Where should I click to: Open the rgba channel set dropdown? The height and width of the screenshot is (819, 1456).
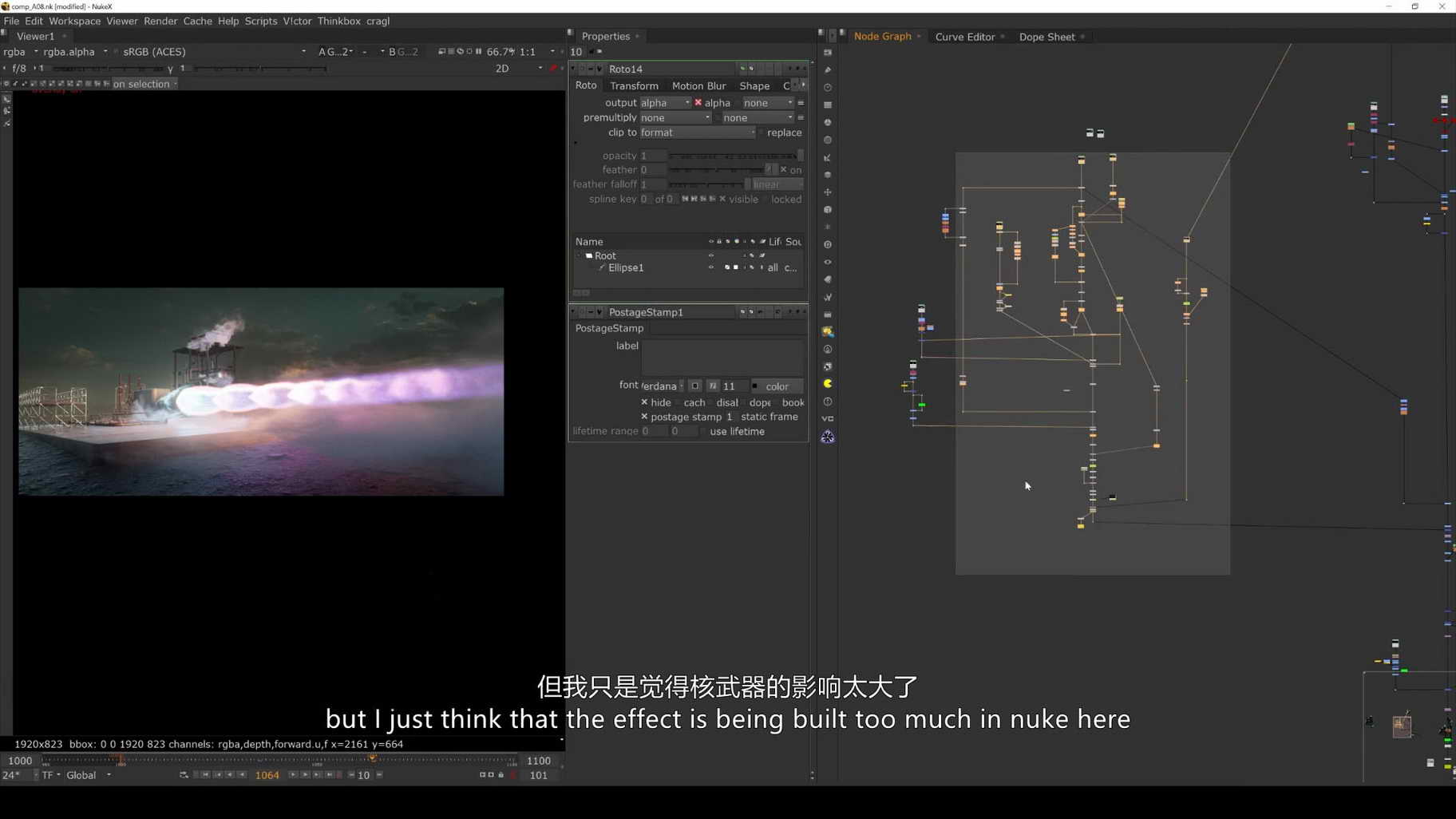click(21, 52)
